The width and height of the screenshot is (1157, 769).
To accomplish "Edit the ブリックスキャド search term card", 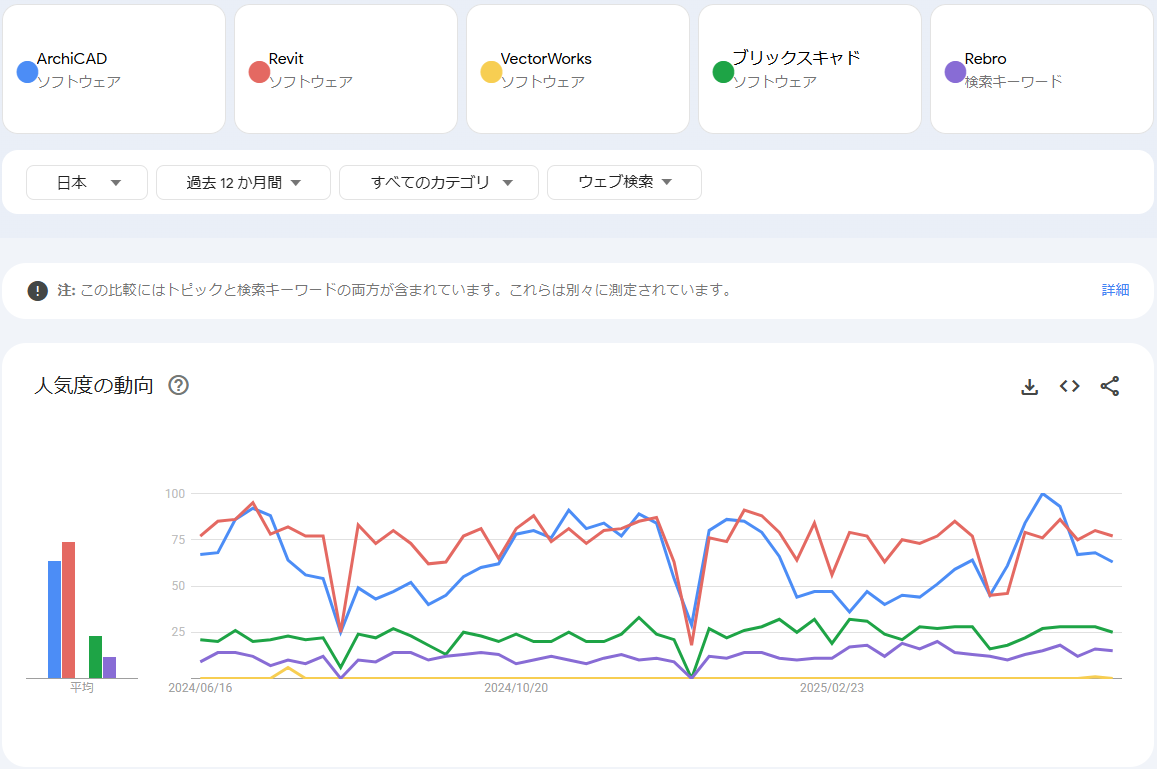I will click(809, 69).
